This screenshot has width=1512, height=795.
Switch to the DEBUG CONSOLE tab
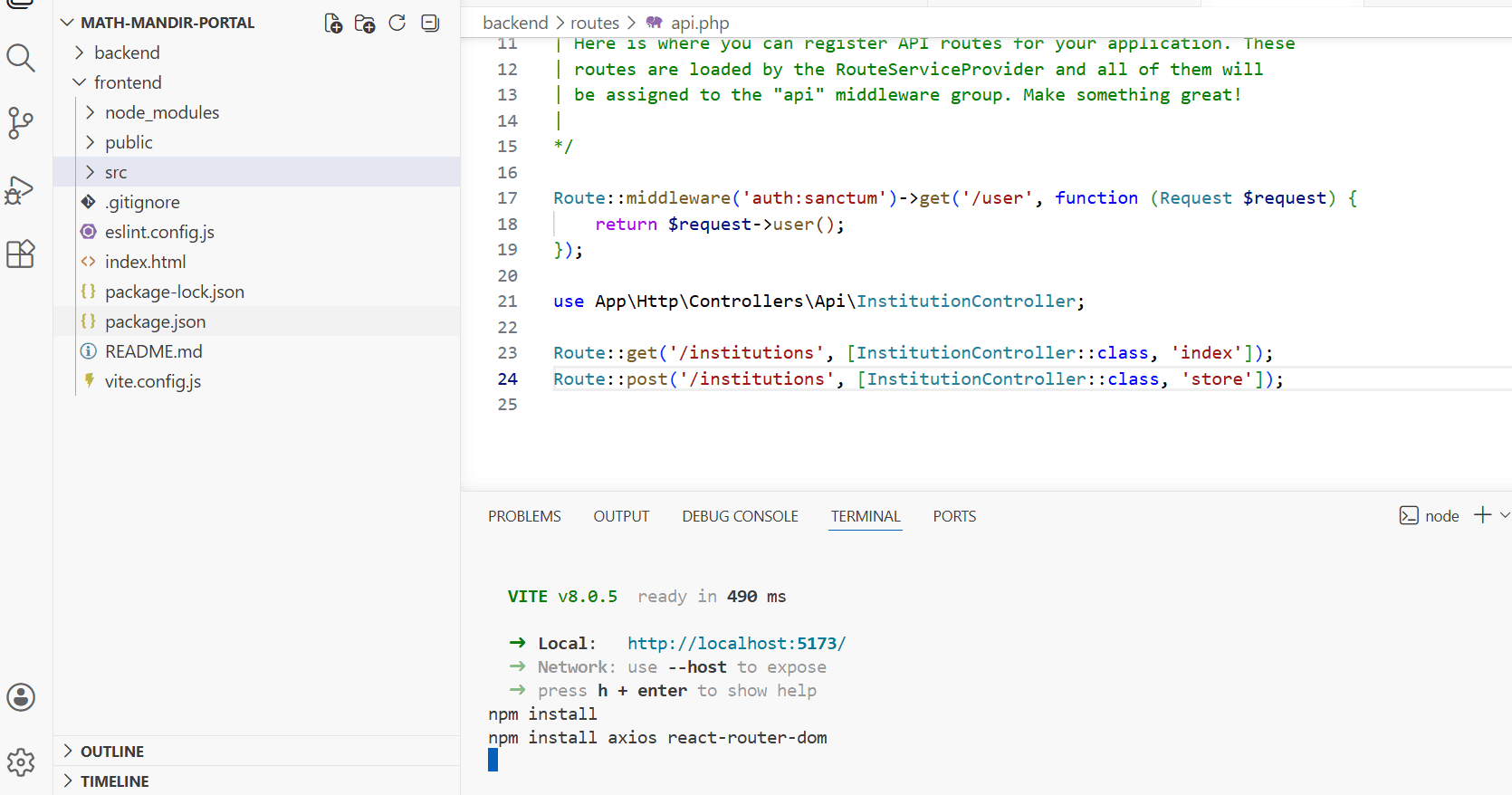click(740, 516)
